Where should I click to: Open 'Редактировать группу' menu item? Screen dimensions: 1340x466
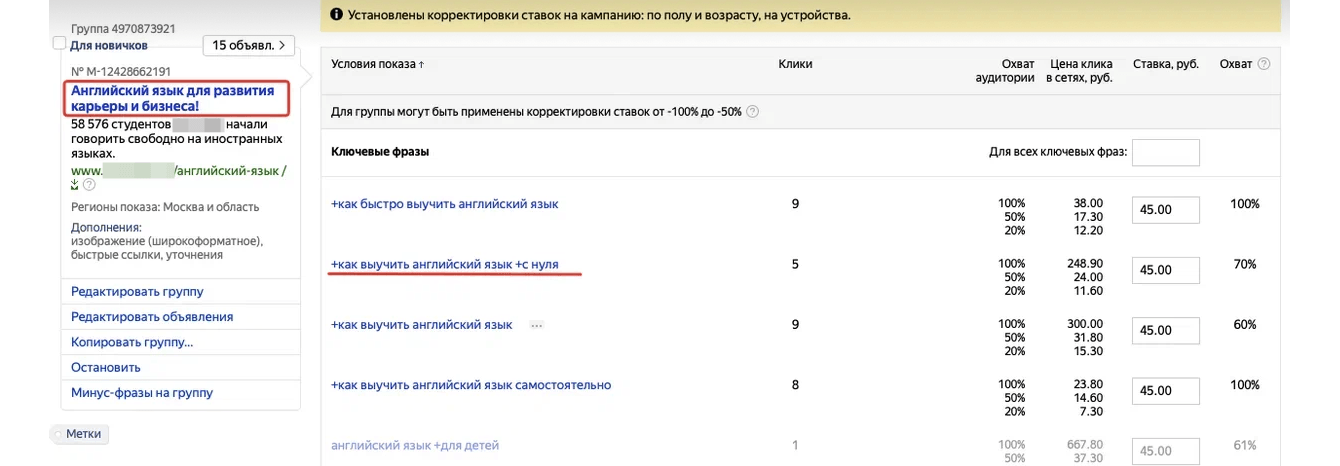tap(137, 292)
